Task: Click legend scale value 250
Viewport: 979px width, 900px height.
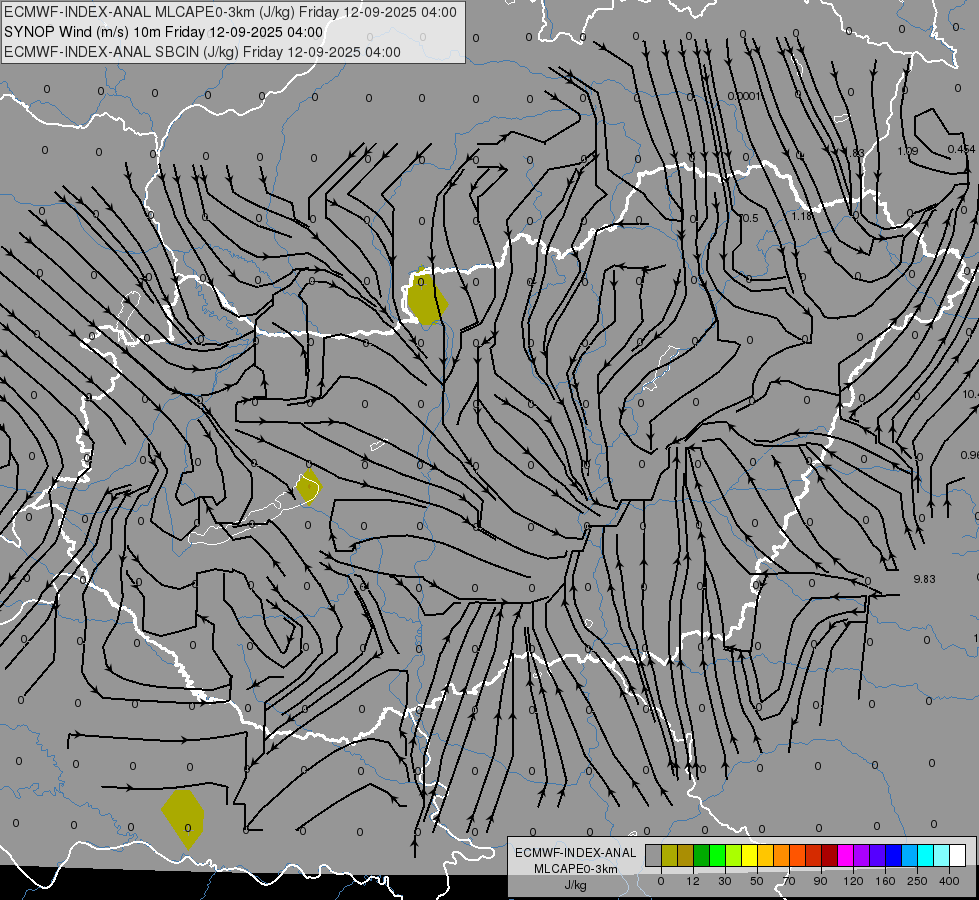Action: tap(917, 881)
